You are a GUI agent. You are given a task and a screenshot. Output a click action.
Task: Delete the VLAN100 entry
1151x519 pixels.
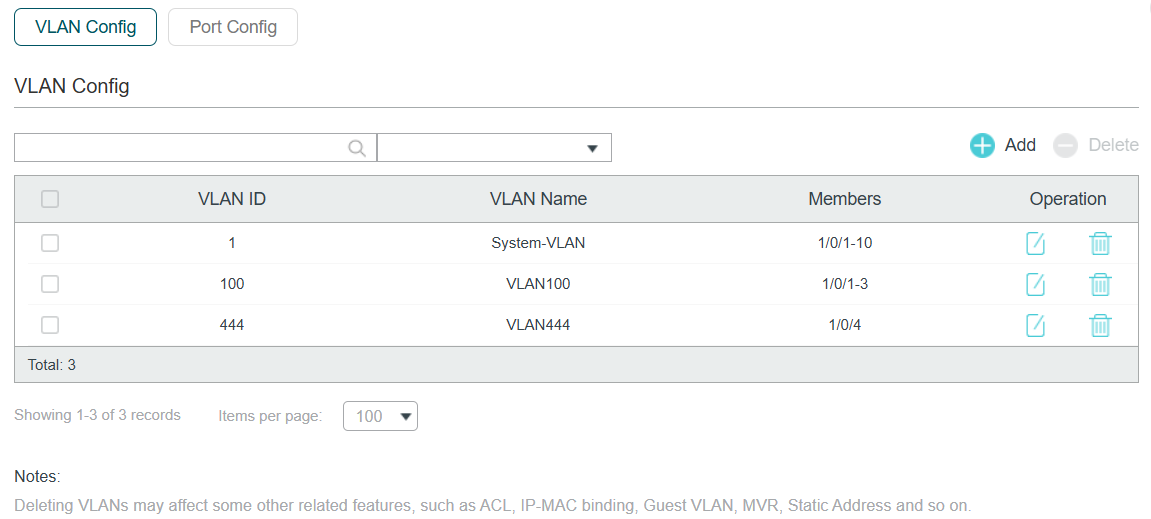click(x=1100, y=284)
